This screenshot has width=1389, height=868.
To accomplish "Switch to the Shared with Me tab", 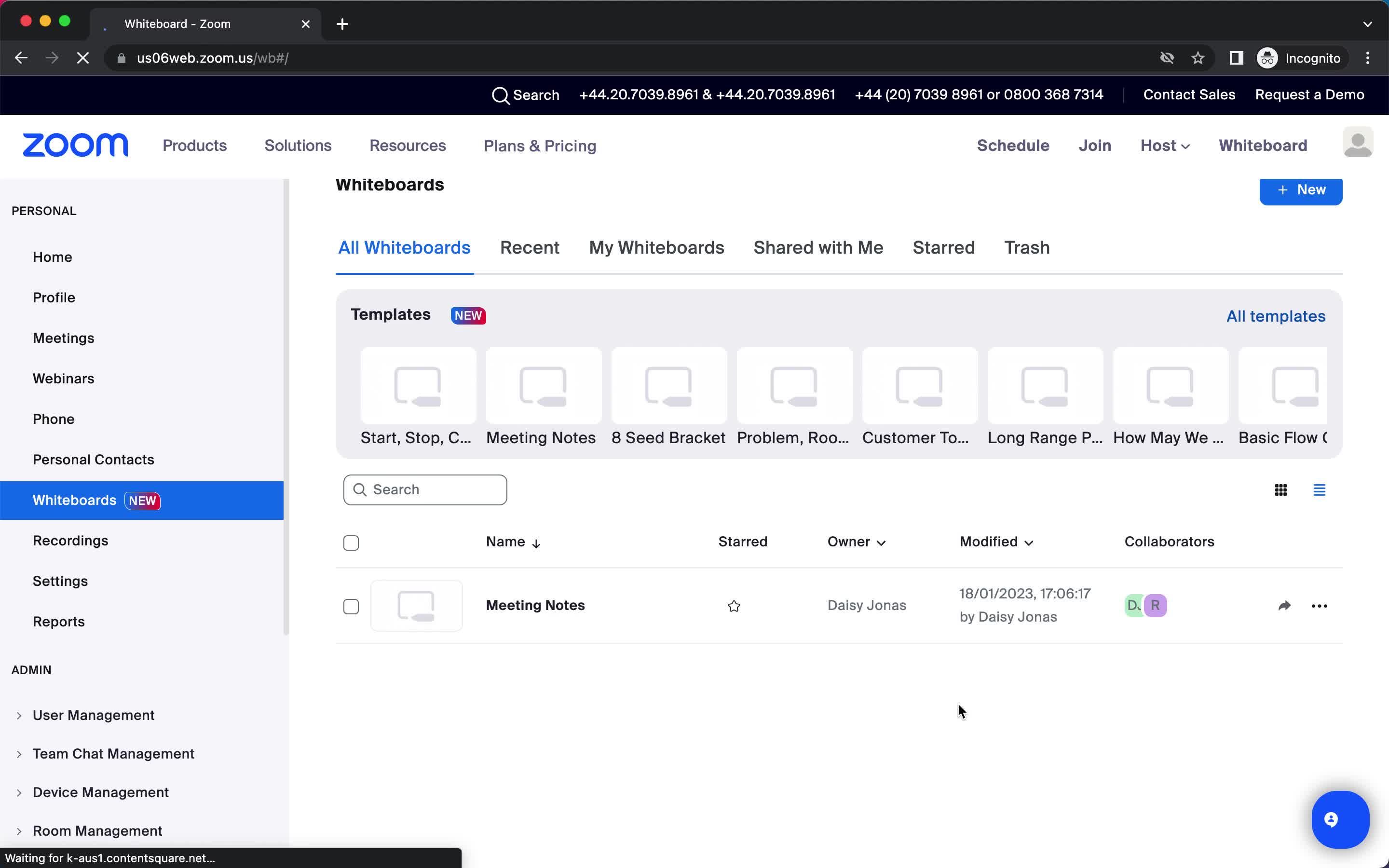I will (x=818, y=247).
